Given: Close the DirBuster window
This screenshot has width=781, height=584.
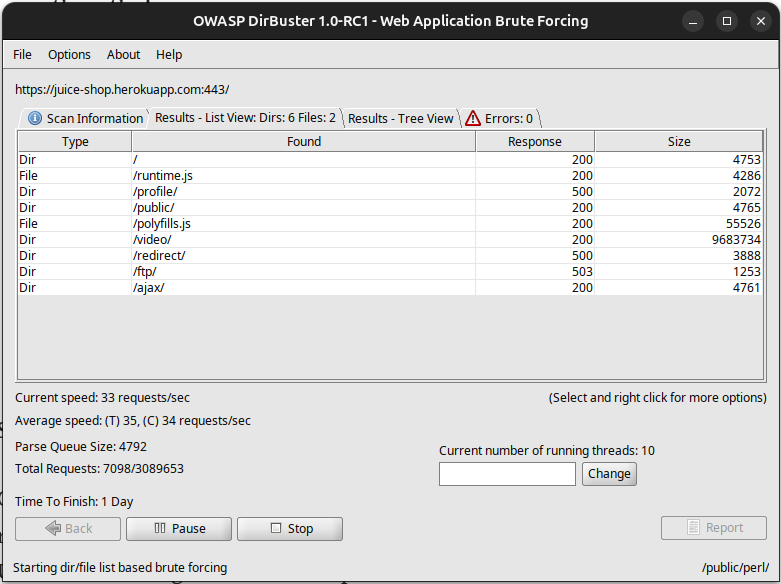Looking at the screenshot, I should [x=761, y=21].
